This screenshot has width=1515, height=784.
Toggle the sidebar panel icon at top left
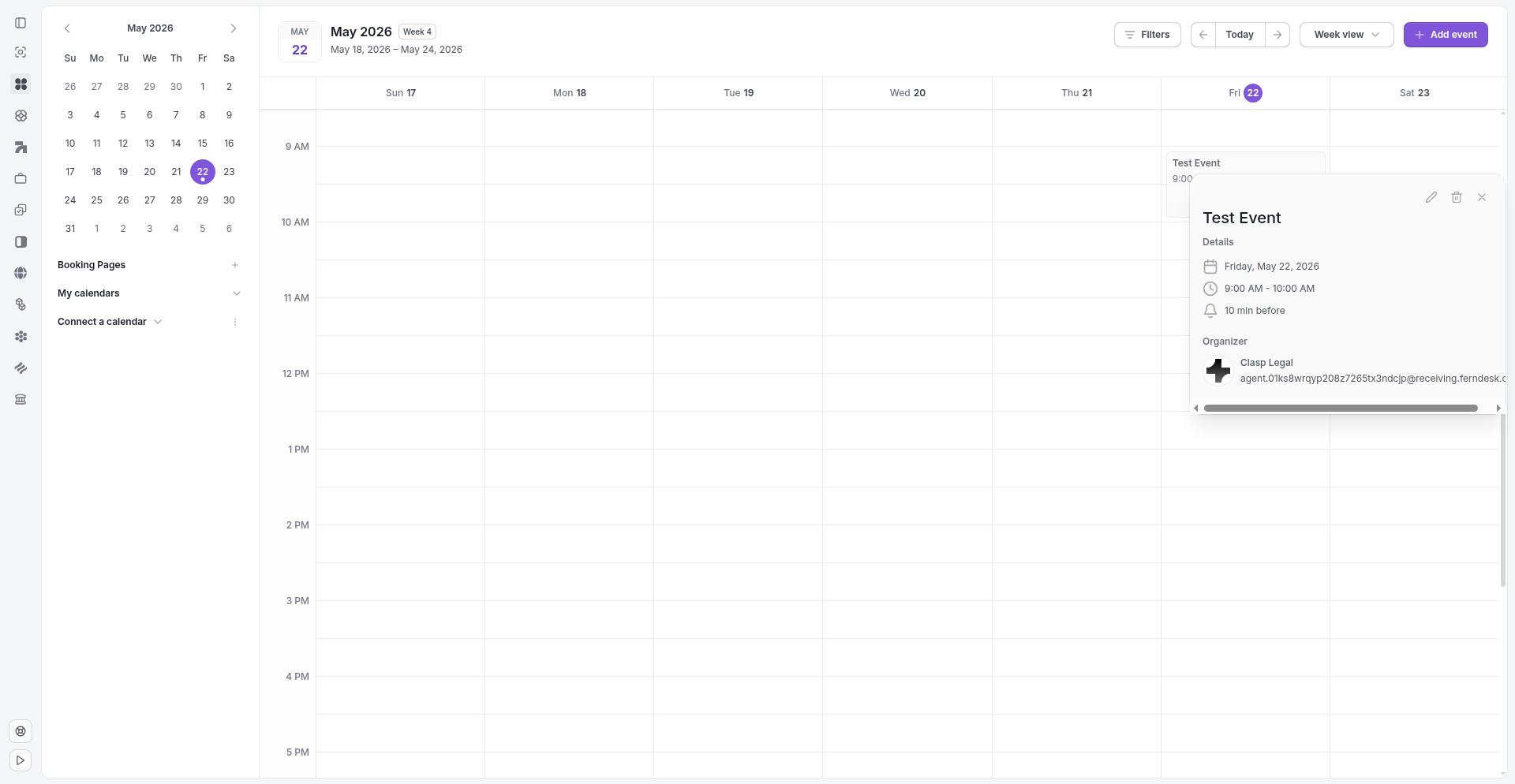(x=21, y=23)
